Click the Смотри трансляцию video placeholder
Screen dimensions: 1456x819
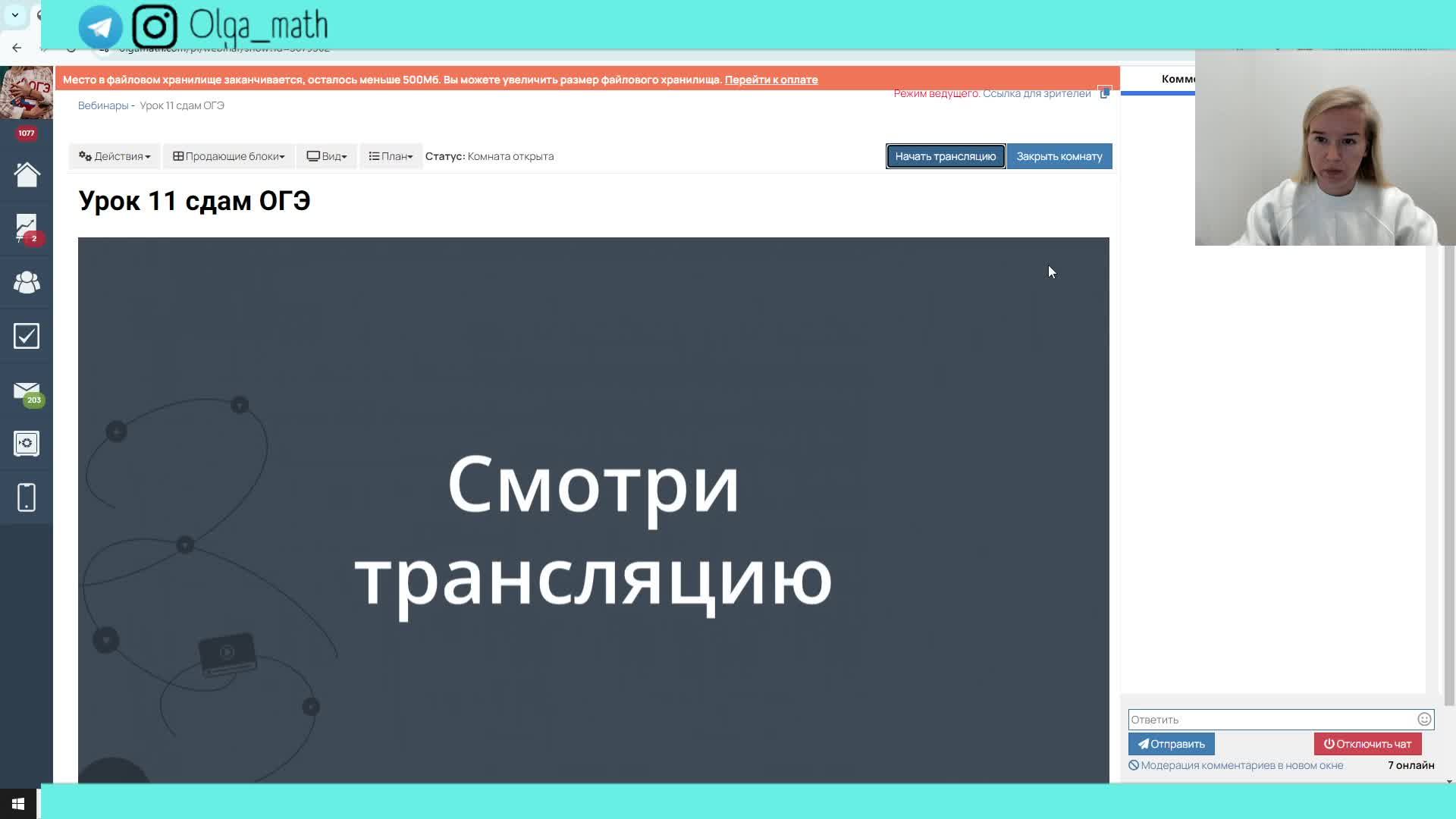click(593, 510)
